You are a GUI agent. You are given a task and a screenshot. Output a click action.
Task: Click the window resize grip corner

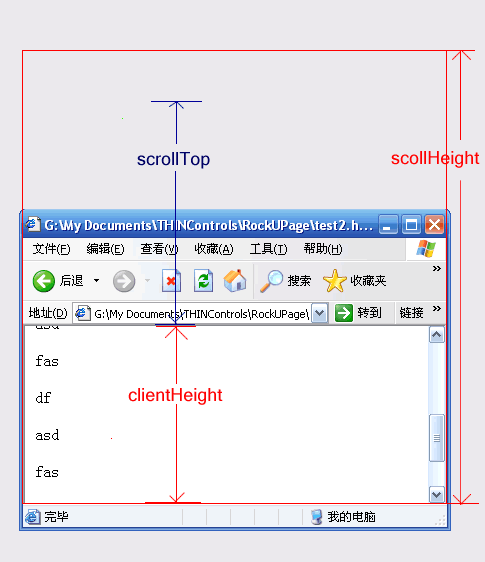pos(441,520)
